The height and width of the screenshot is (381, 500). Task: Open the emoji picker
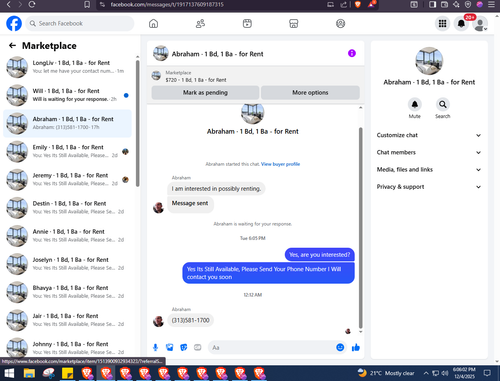point(340,347)
